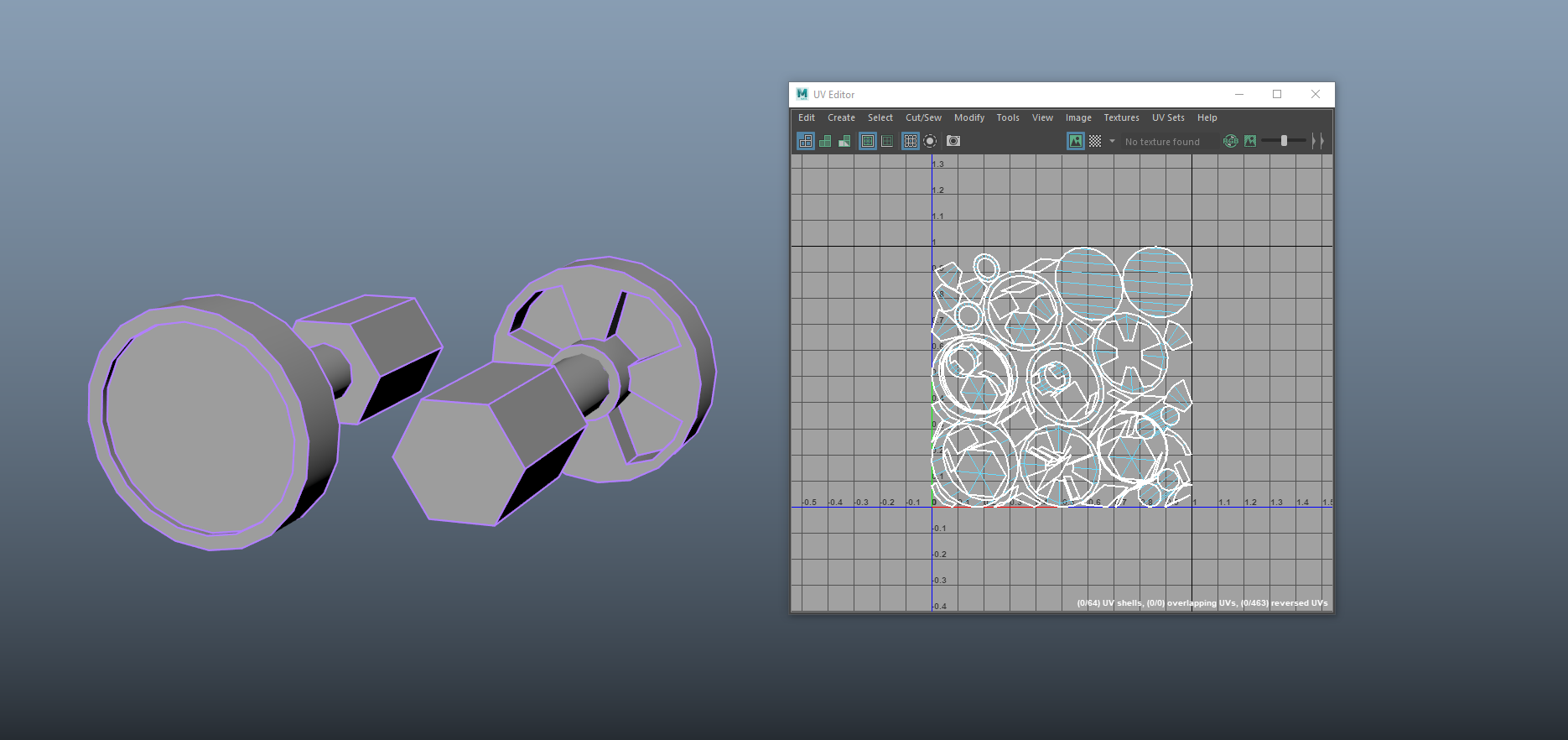This screenshot has width=1568, height=740.
Task: Click the shaded UV shells icon
Action: [x=825, y=141]
